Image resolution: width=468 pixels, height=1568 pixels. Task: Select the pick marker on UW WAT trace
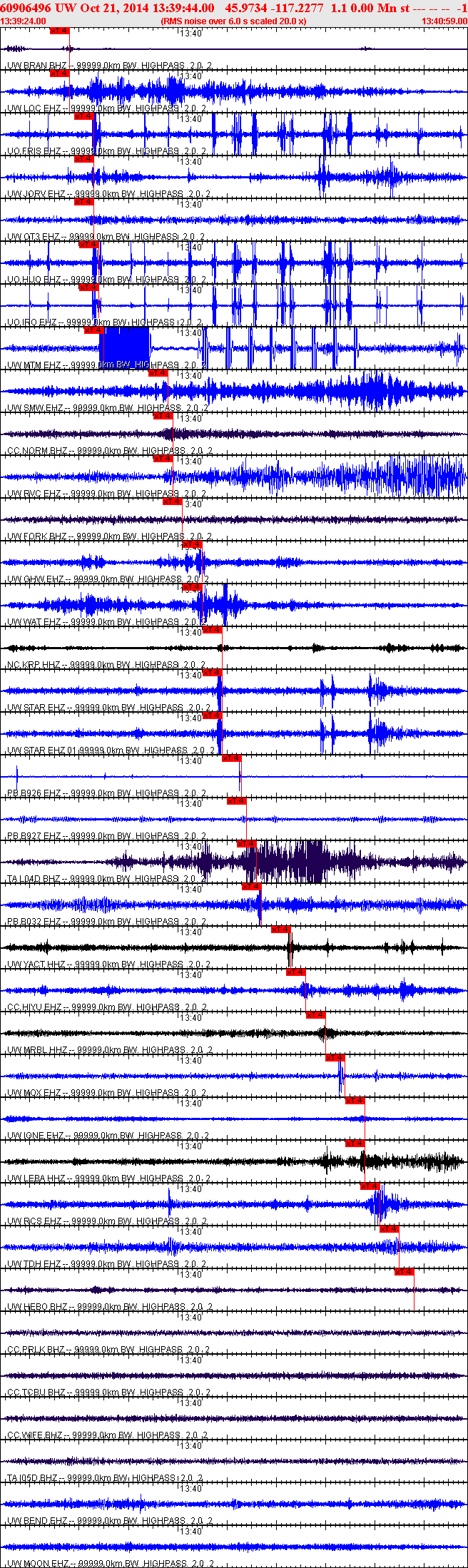(193, 587)
